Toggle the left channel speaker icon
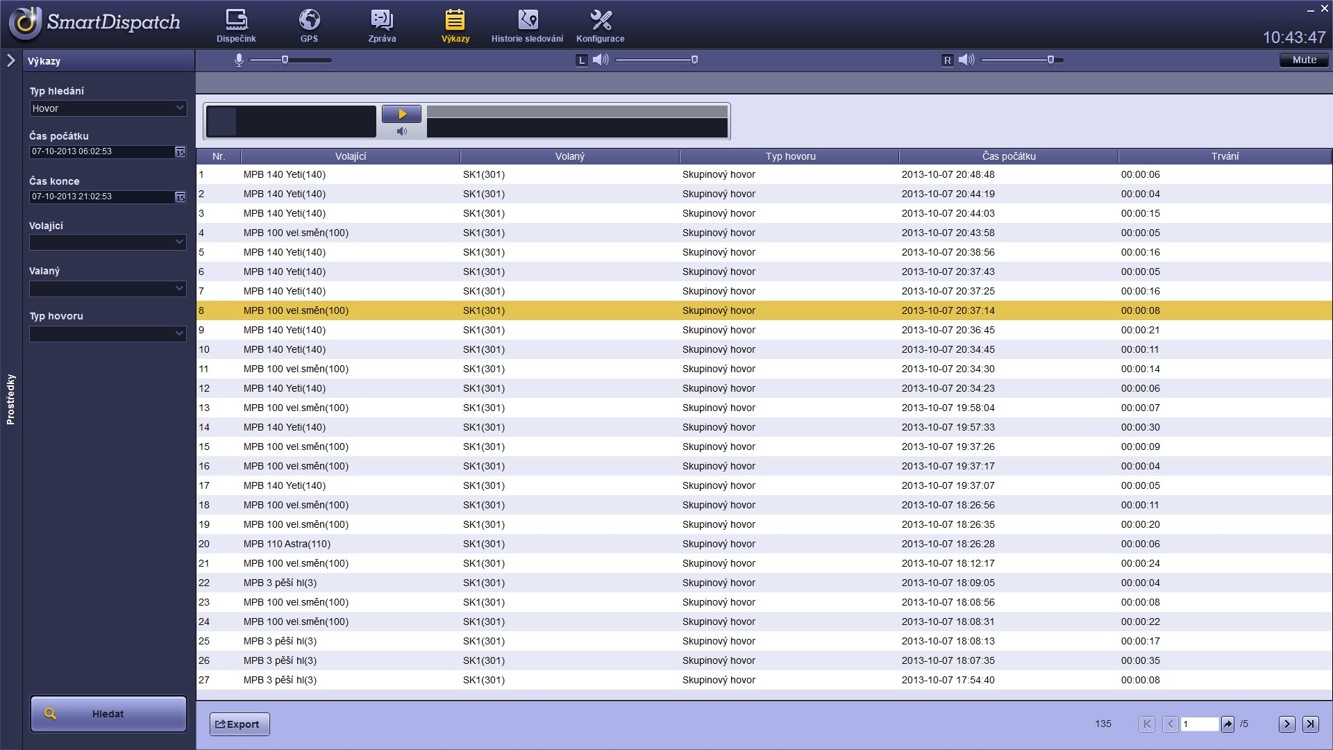The image size is (1333, 750). pyautogui.click(x=600, y=60)
